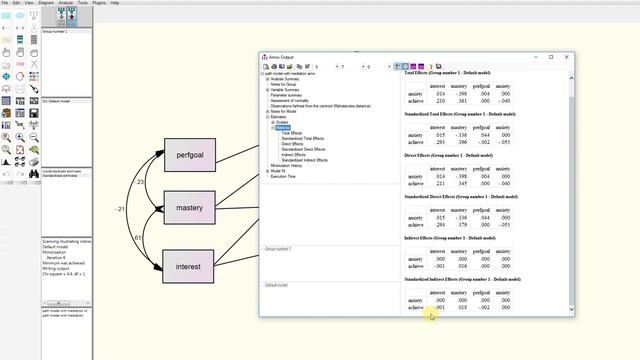Select the Rotate indicators circular tool
Screen dimensions: 640x360
point(20,76)
